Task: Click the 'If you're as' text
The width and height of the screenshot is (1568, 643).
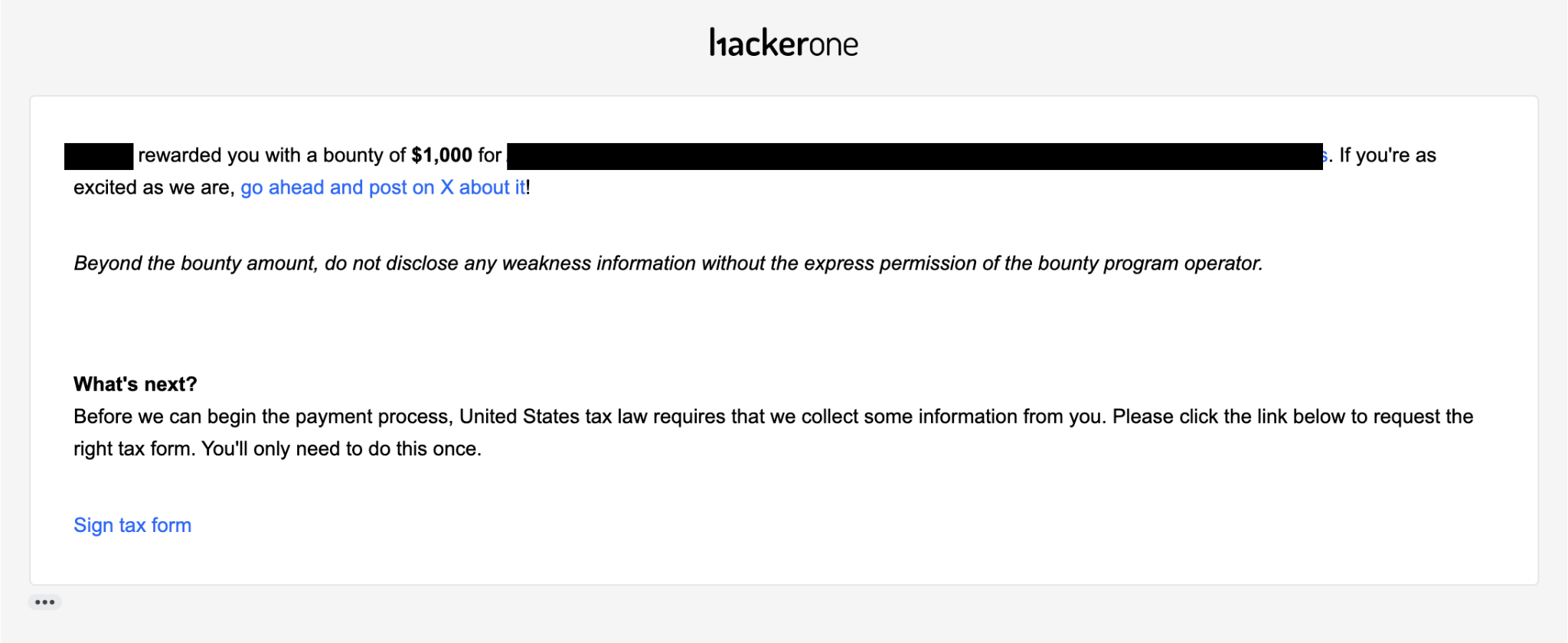Action: [1387, 155]
